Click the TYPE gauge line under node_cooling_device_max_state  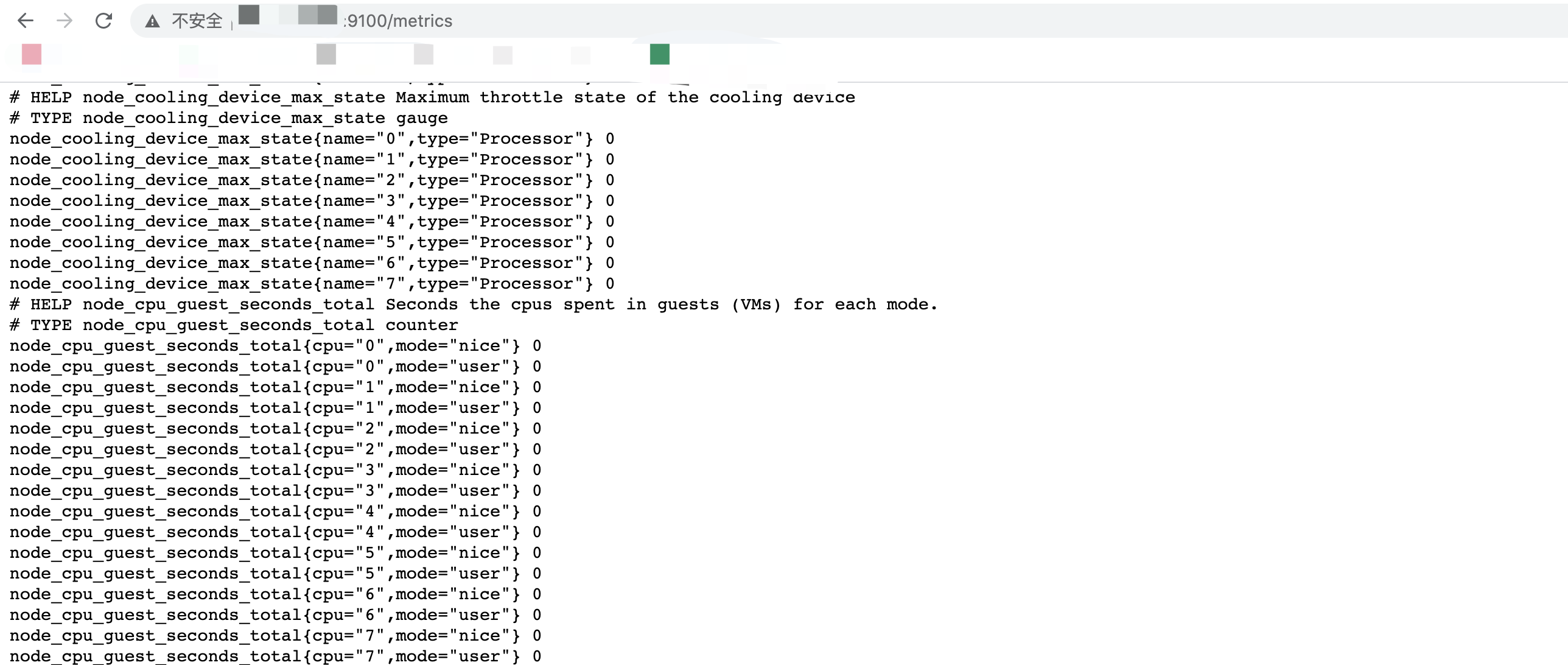point(228,118)
